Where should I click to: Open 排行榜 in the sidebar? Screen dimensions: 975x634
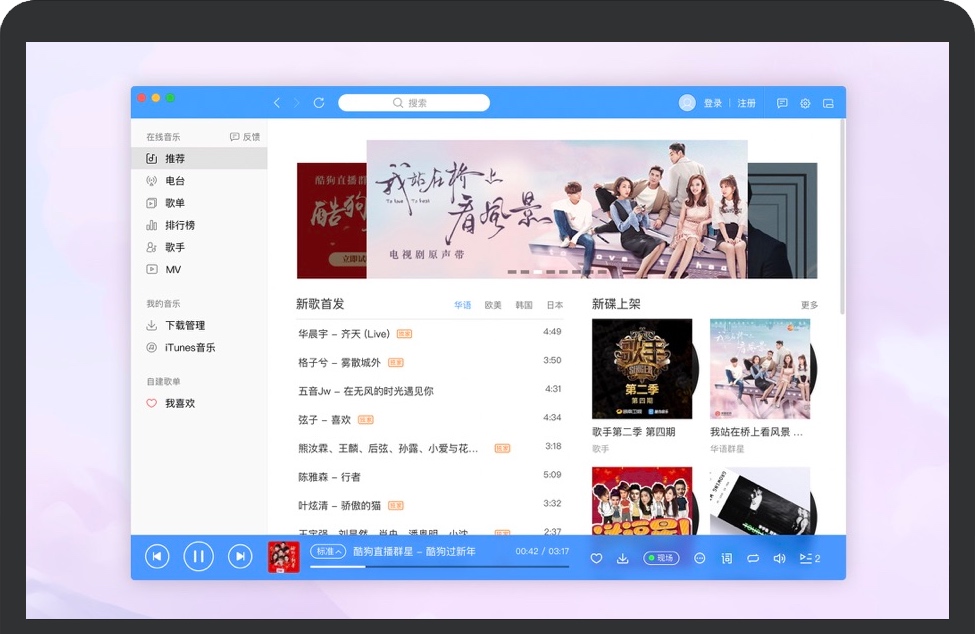tap(180, 225)
